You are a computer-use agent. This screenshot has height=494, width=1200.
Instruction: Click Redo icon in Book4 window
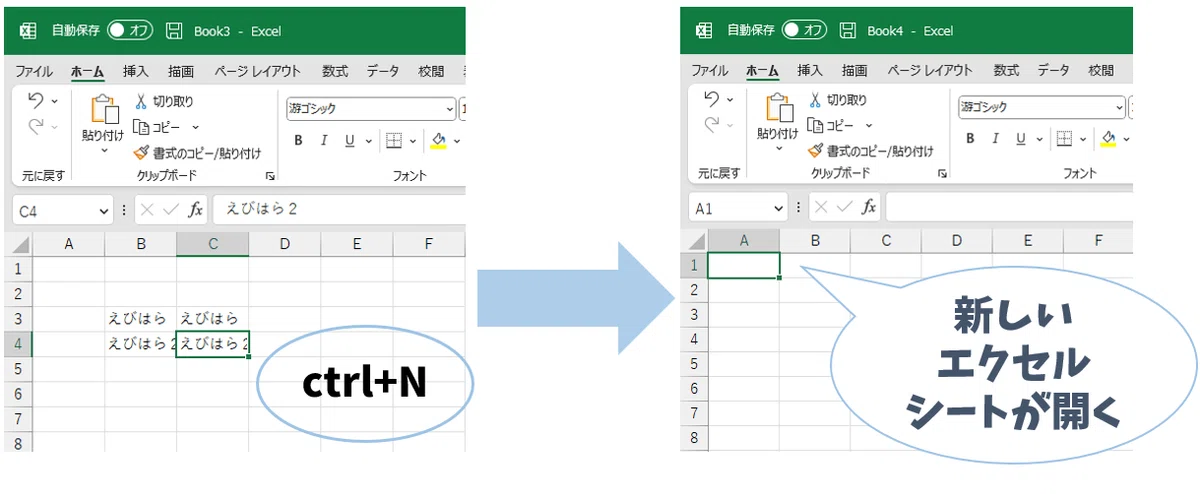(x=712, y=124)
